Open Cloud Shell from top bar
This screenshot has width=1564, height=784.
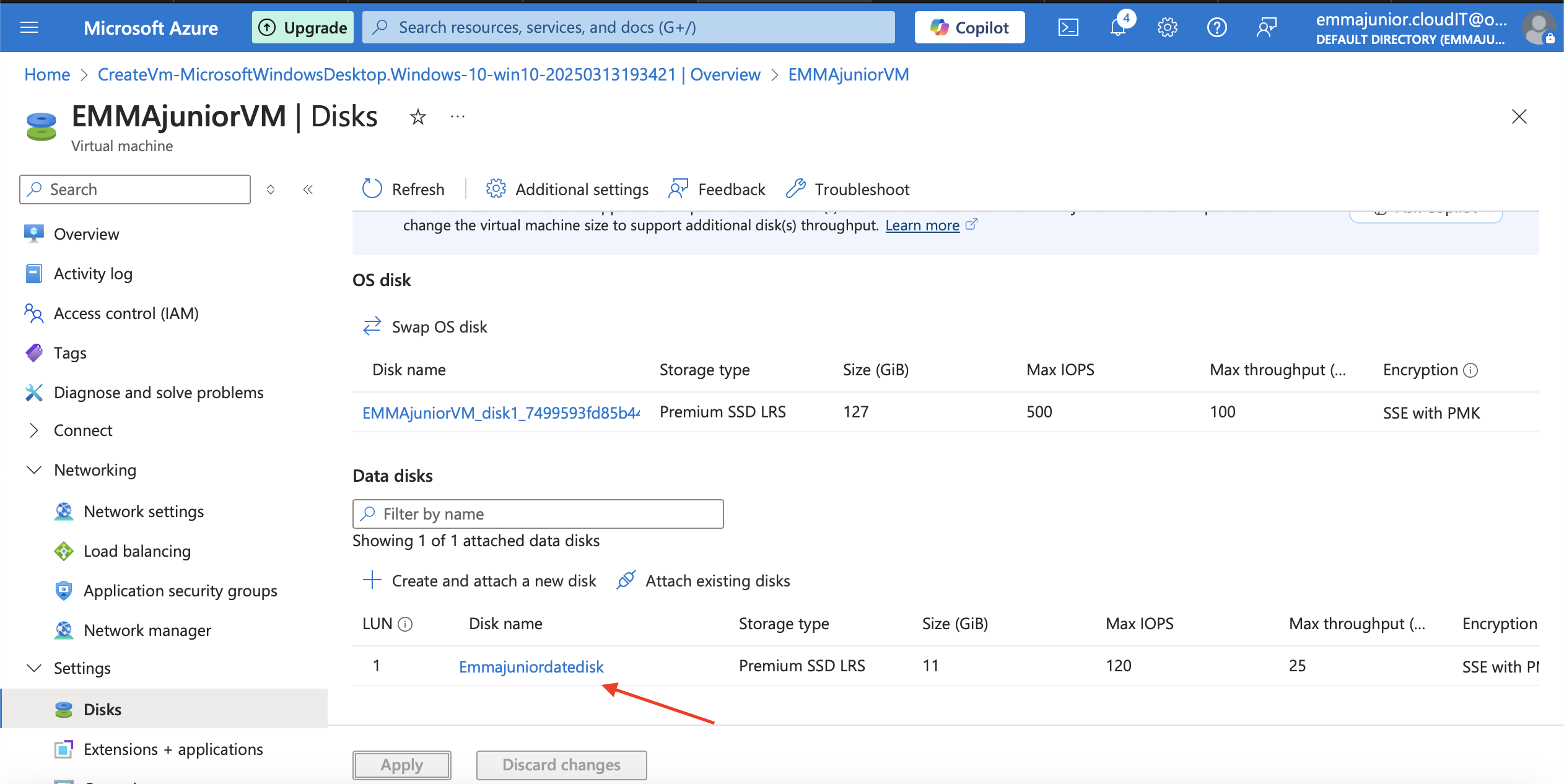point(1068,27)
